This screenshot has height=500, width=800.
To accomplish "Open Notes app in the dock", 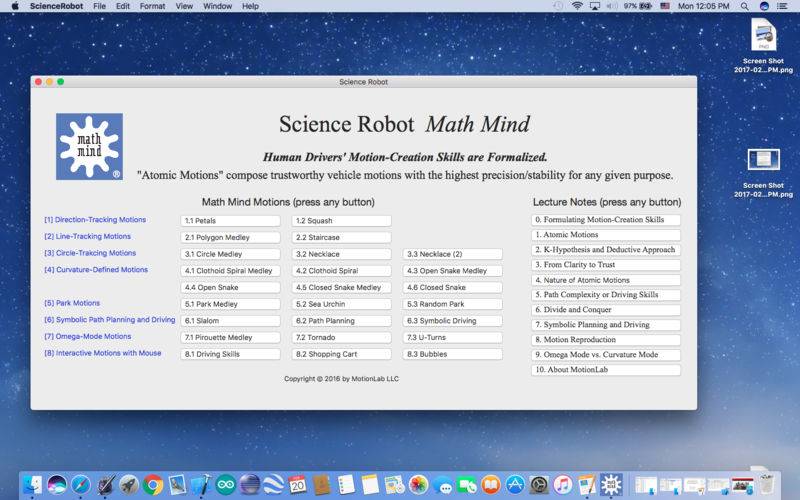I will coord(370,485).
